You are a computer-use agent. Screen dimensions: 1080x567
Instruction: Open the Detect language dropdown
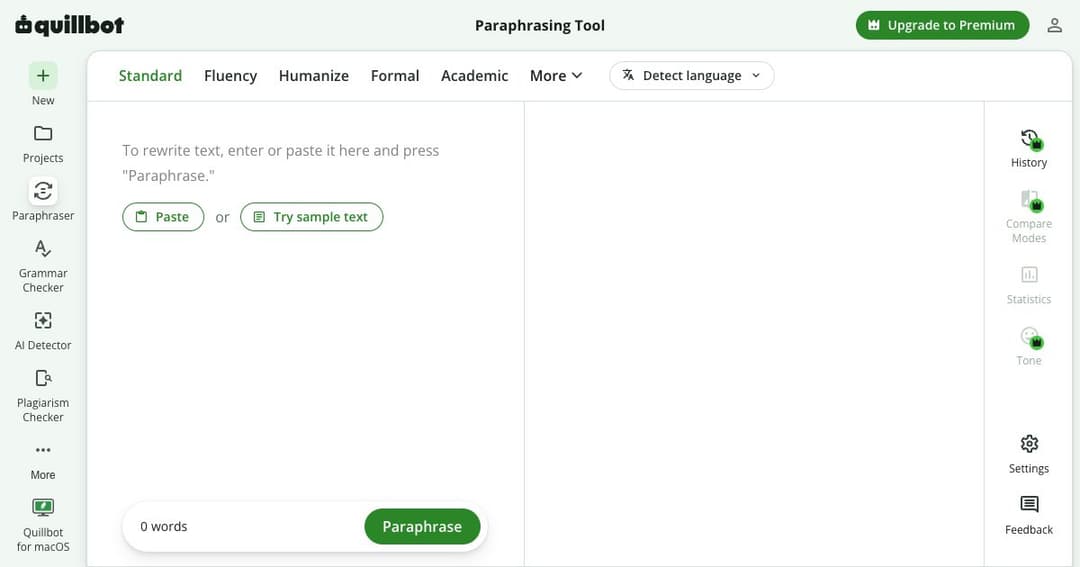point(692,76)
